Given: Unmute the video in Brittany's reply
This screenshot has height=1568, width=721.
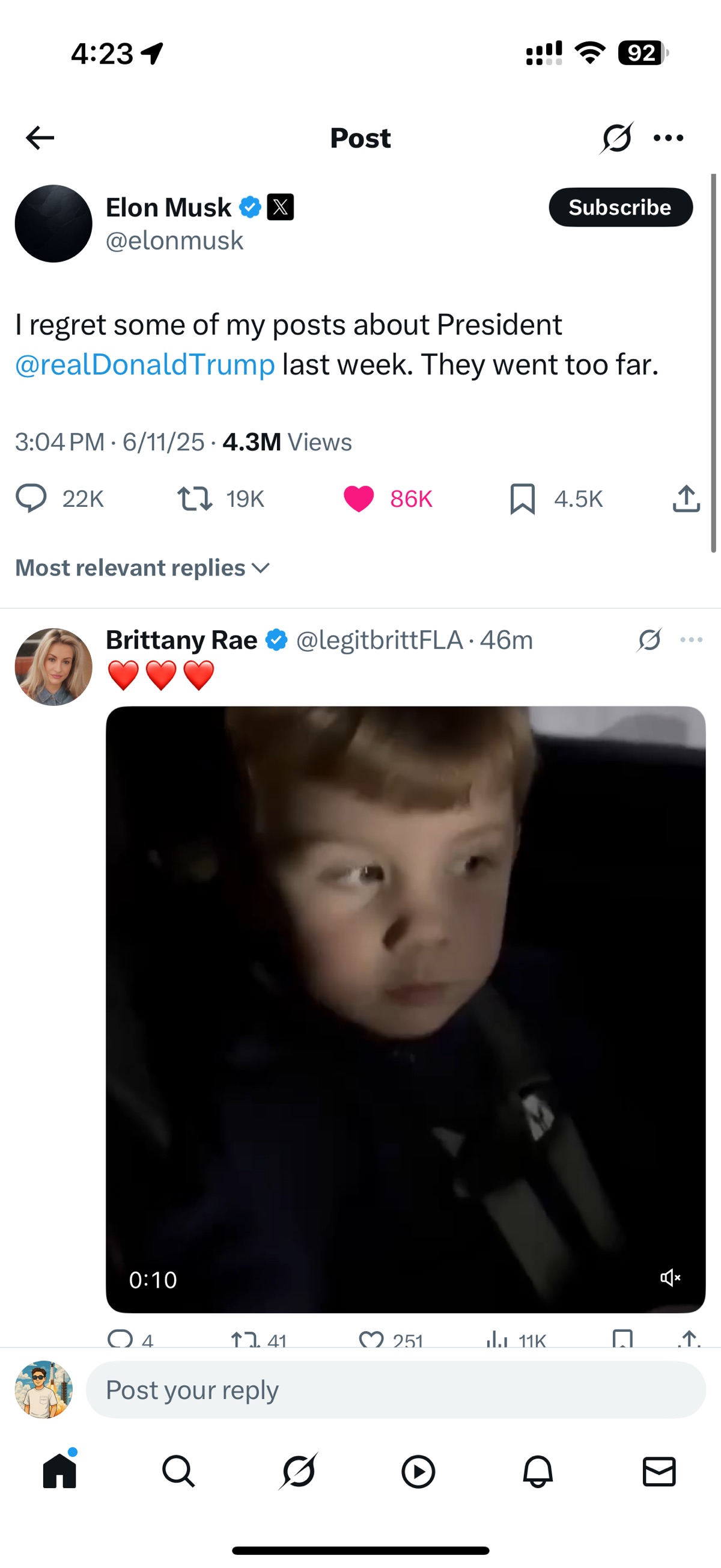Looking at the screenshot, I should pyautogui.click(x=670, y=1278).
